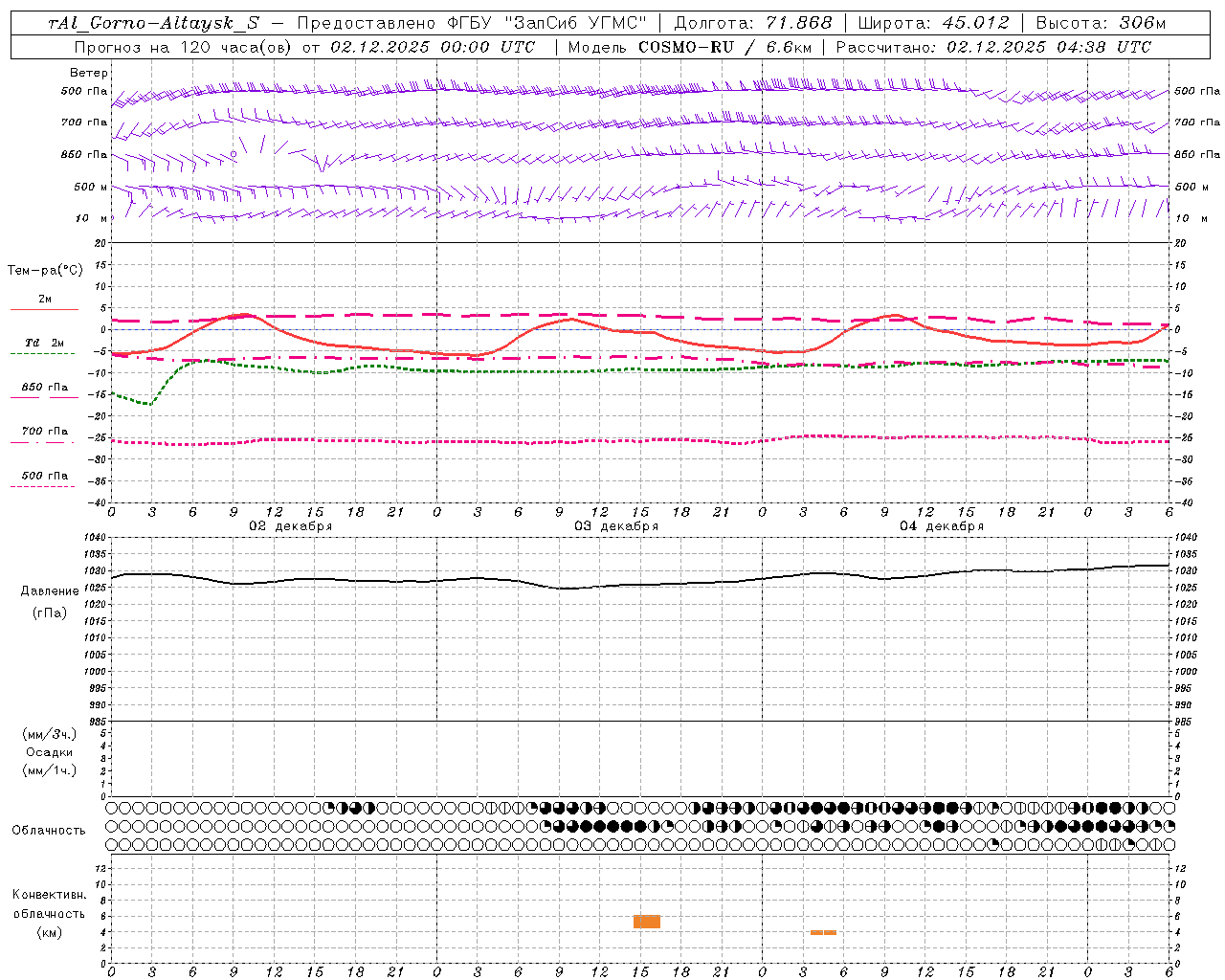Click the 700 гПа legend entry under Тем-ра
The image size is (1225, 980).
pyautogui.click(x=44, y=432)
